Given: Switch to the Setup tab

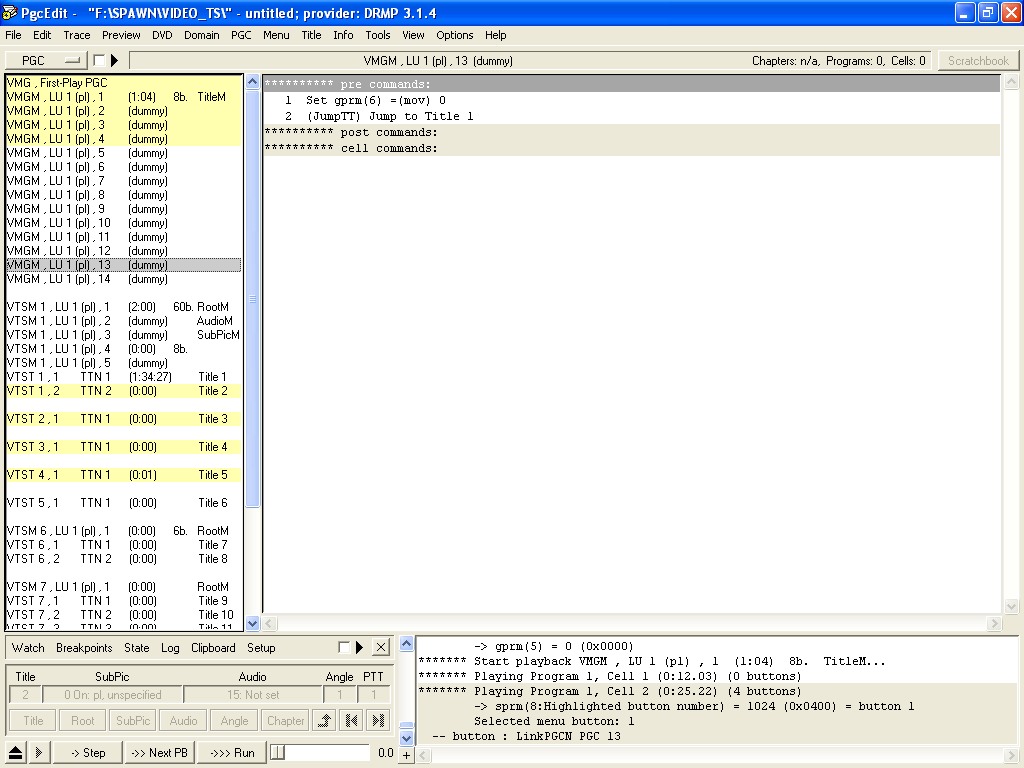Looking at the screenshot, I should 261,648.
